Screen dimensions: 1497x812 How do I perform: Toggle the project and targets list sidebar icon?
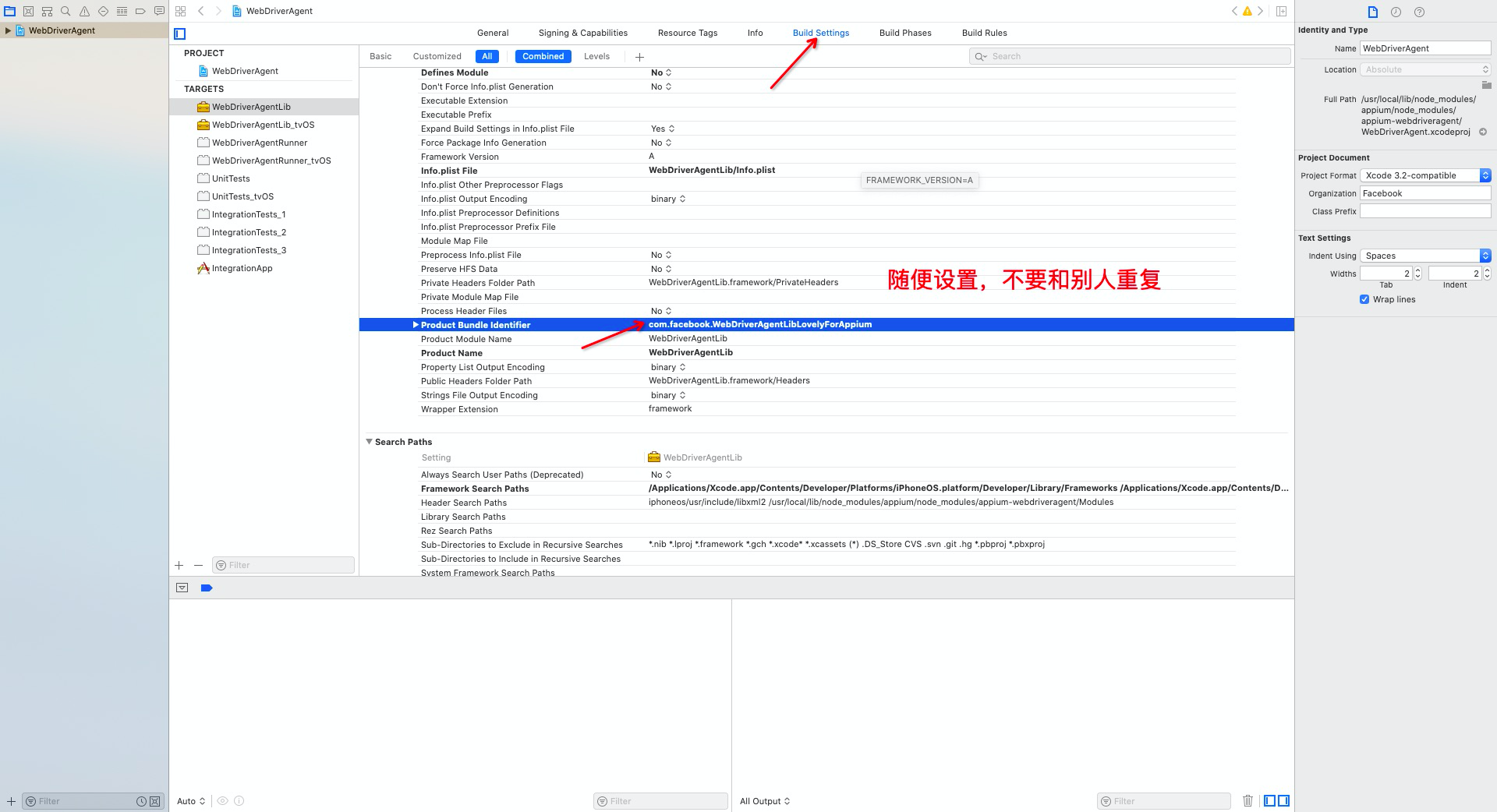click(x=180, y=34)
